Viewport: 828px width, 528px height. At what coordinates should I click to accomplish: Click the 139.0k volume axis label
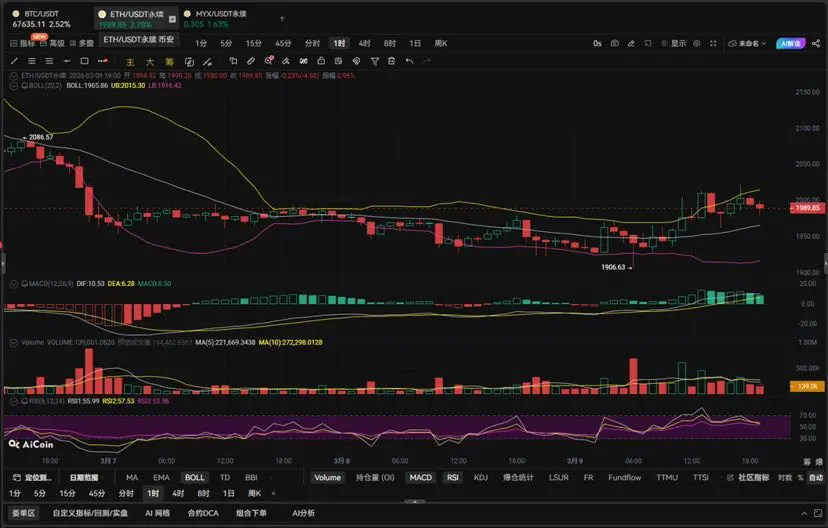(x=807, y=386)
